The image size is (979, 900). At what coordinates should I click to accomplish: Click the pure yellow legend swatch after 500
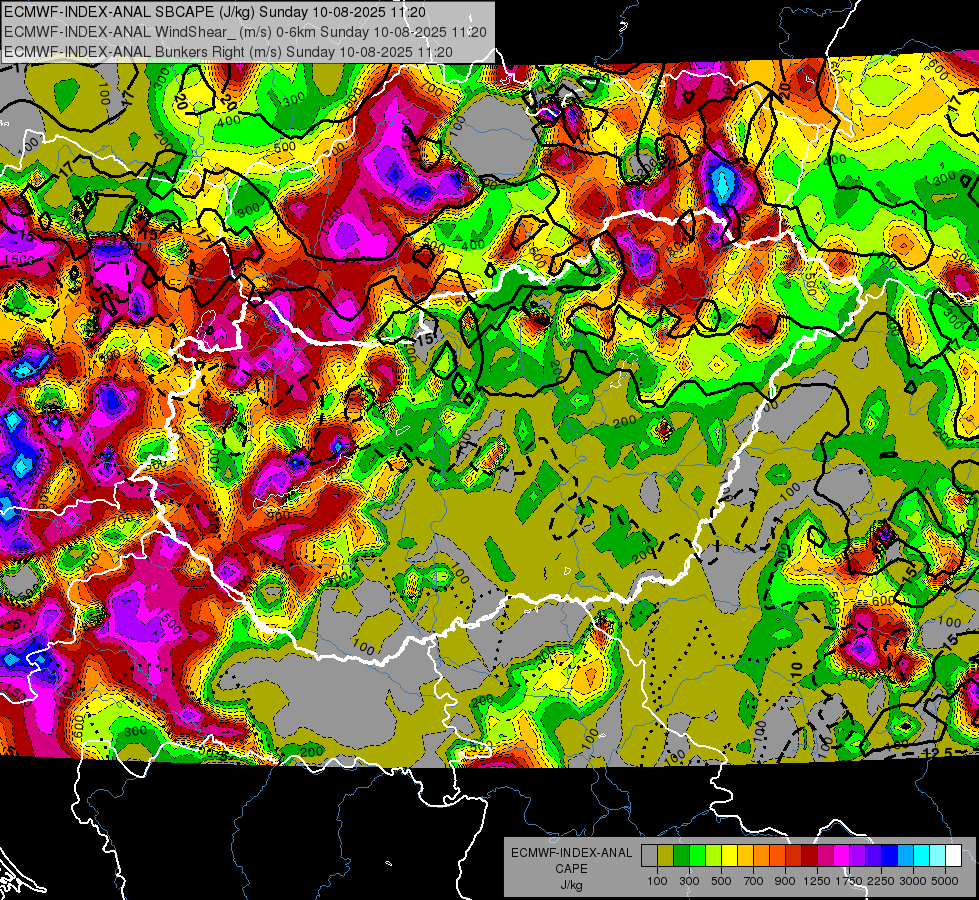click(x=729, y=856)
